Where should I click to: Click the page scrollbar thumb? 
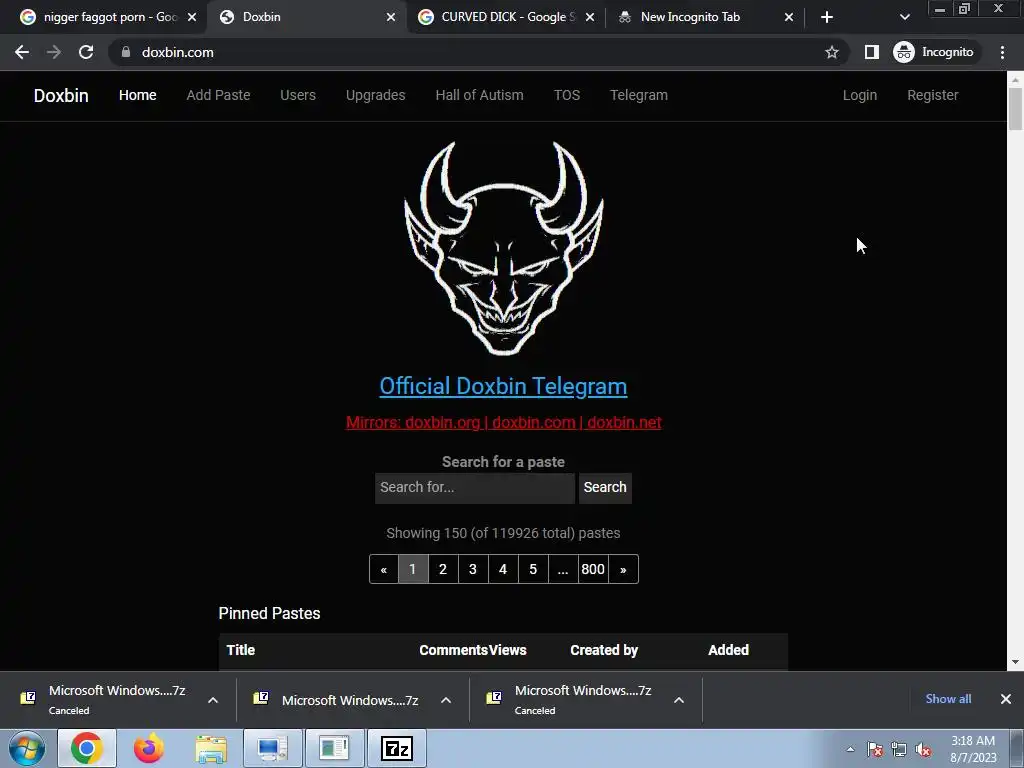tap(1015, 108)
